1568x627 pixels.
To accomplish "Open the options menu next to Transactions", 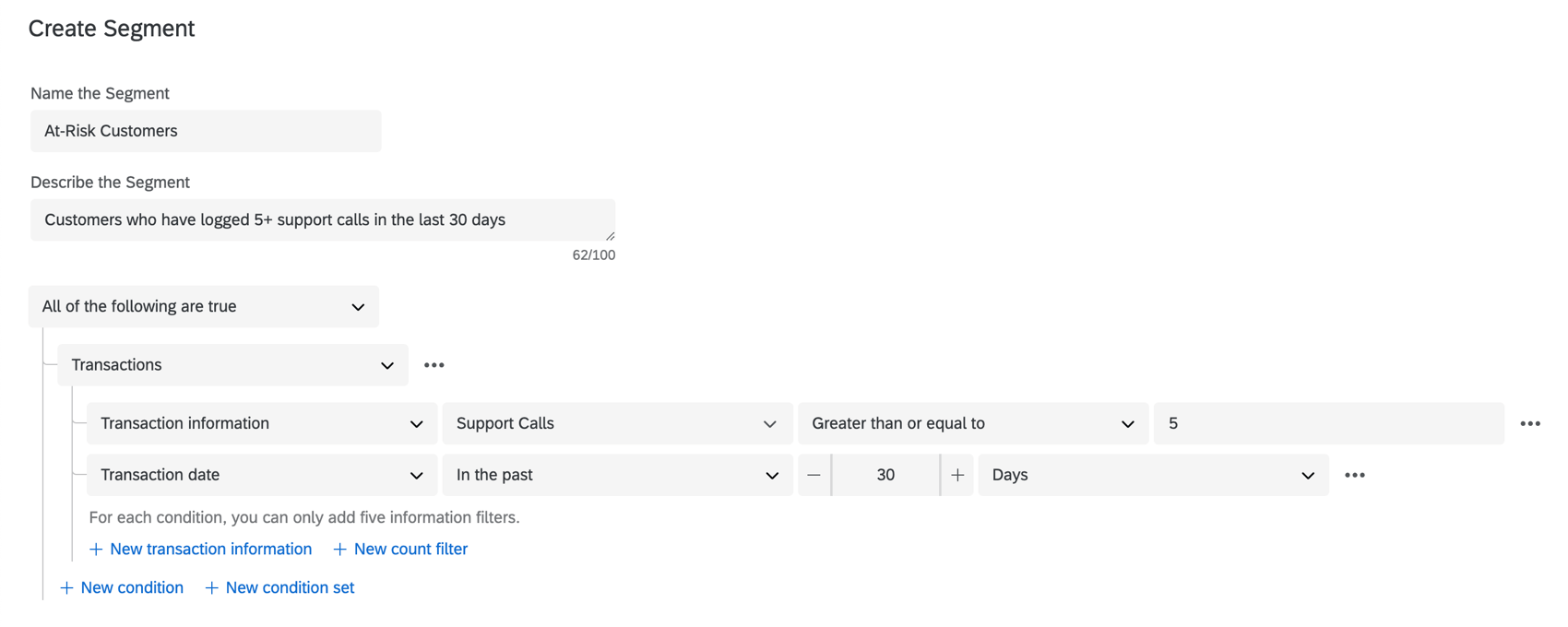I will [x=434, y=364].
